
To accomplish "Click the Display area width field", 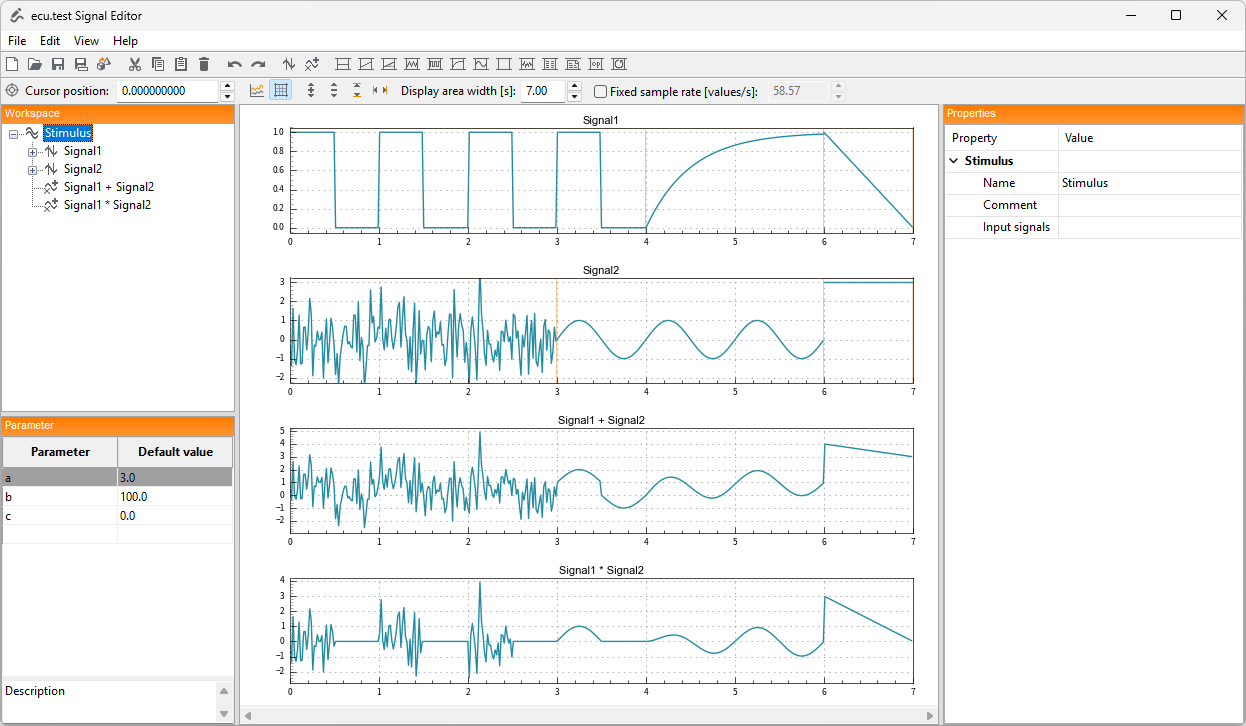I will [x=544, y=91].
